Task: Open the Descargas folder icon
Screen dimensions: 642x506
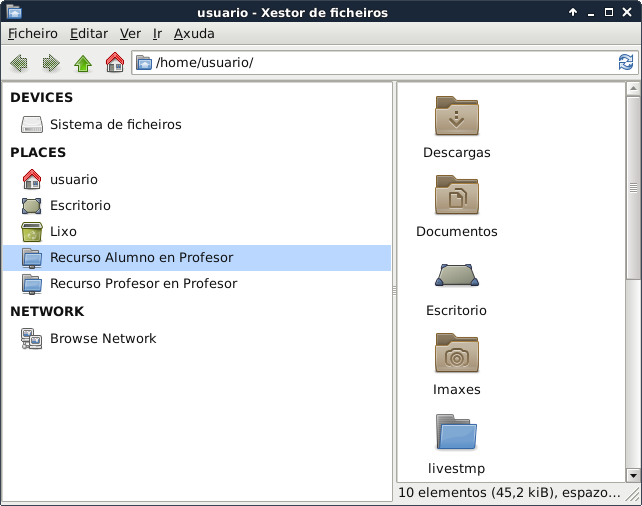Action: point(457,116)
